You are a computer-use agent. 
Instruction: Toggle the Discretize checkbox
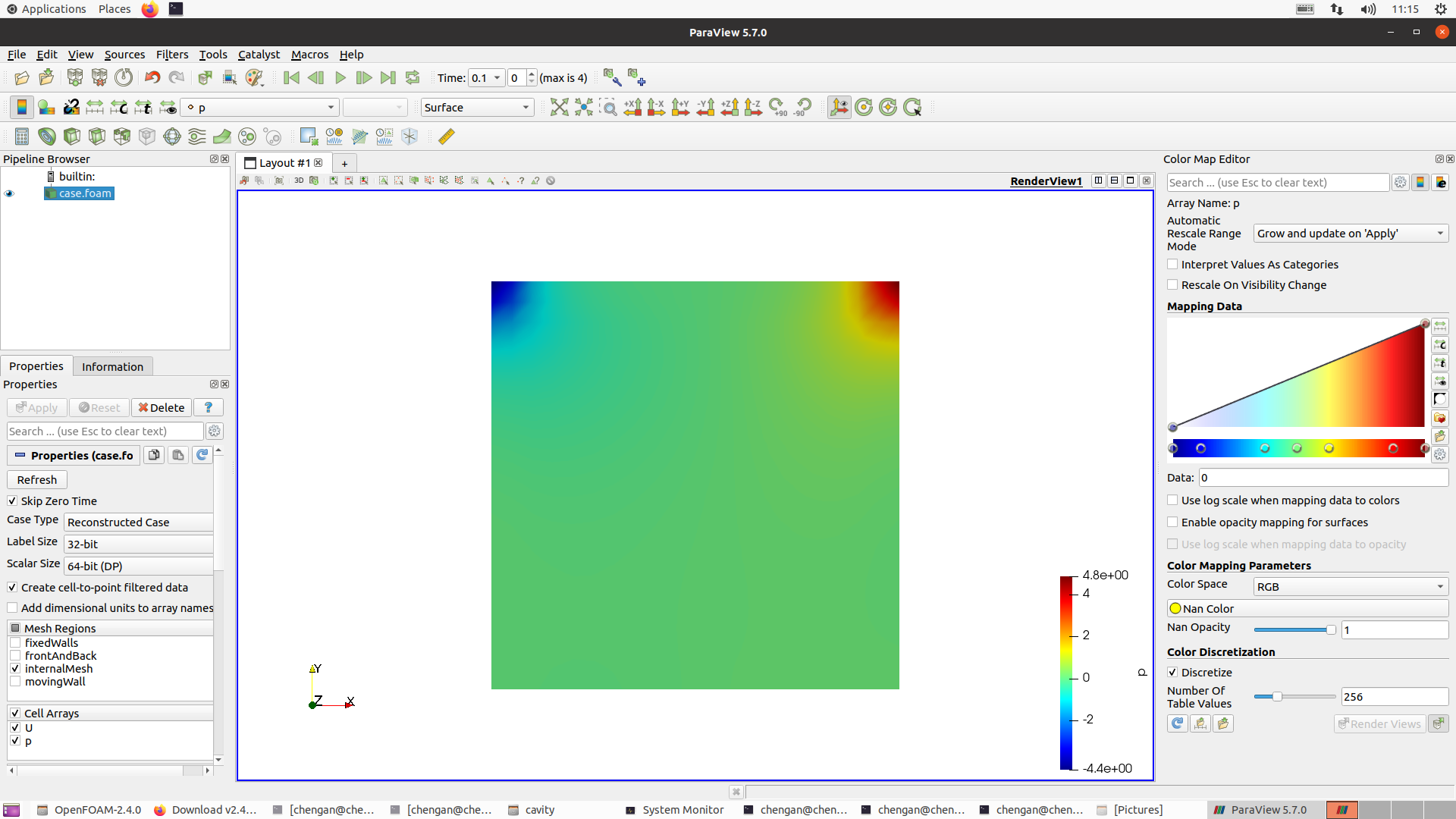(x=1173, y=673)
